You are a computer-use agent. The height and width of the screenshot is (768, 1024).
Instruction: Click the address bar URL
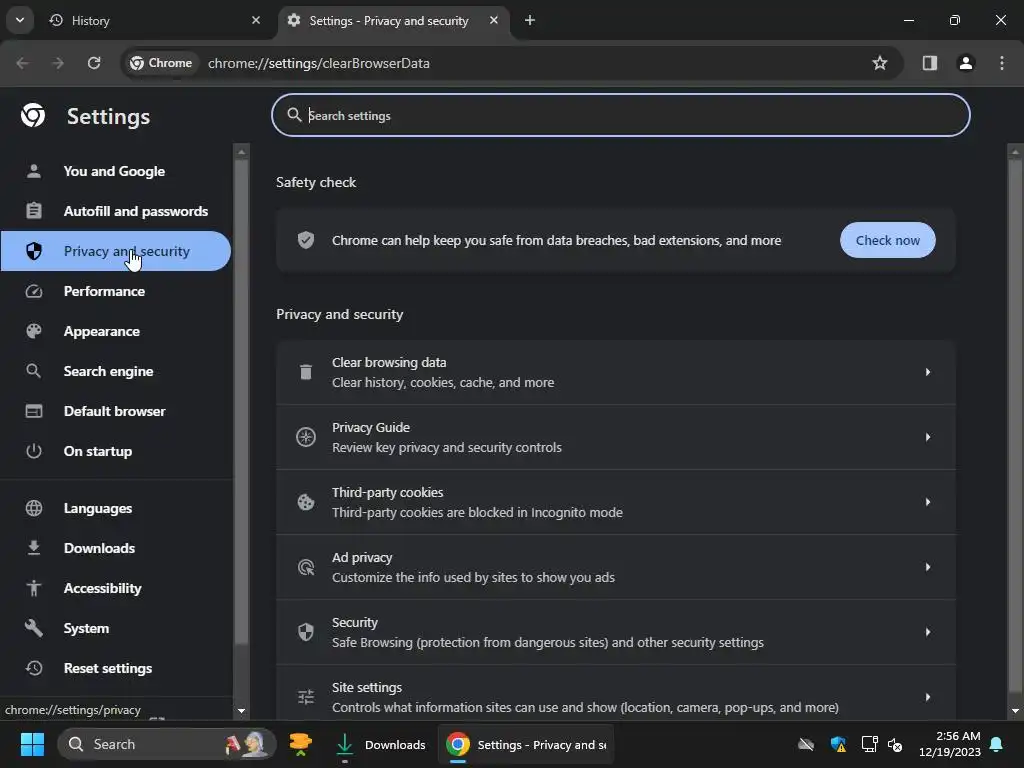(x=319, y=63)
